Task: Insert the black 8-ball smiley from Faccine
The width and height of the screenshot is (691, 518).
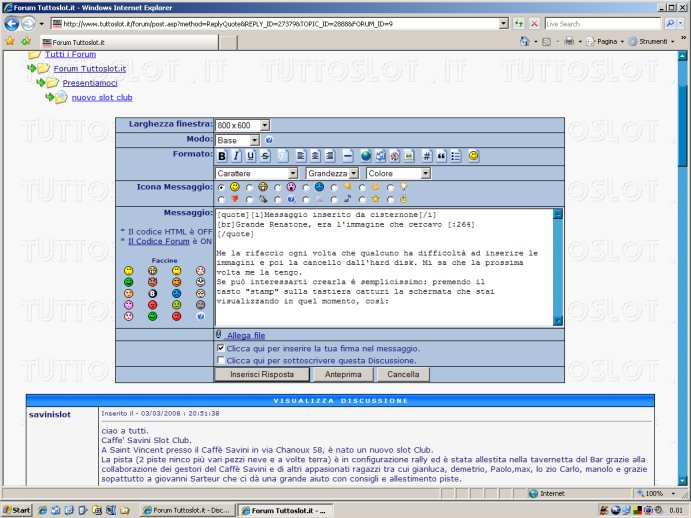Action: 152,293
